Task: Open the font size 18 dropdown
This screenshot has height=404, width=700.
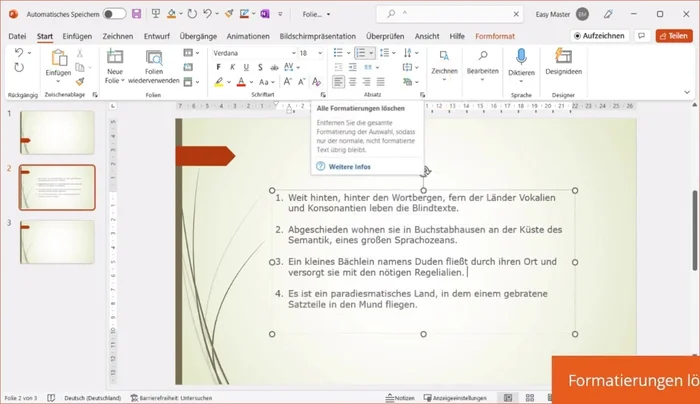Action: [x=320, y=53]
